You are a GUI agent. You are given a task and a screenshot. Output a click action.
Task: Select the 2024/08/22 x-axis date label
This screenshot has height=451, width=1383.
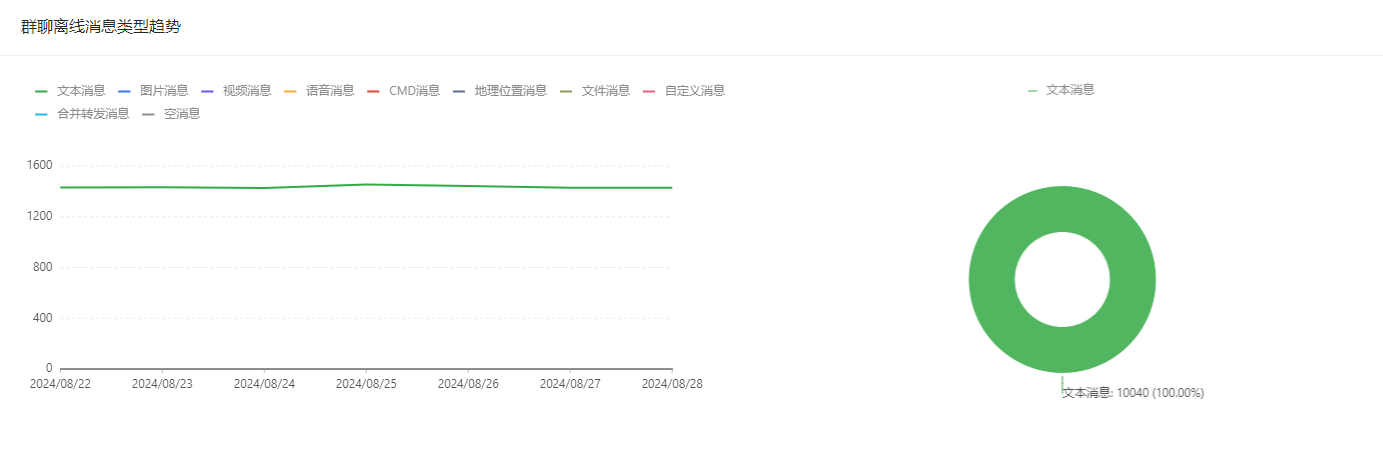click(60, 384)
